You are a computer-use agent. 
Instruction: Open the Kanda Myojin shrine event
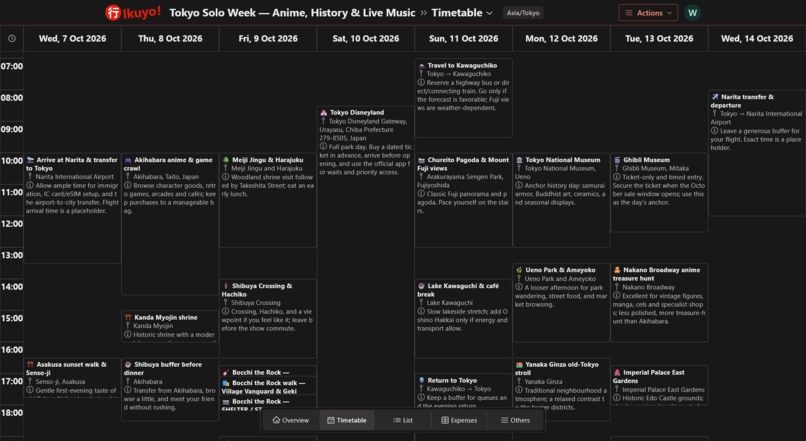[170, 326]
